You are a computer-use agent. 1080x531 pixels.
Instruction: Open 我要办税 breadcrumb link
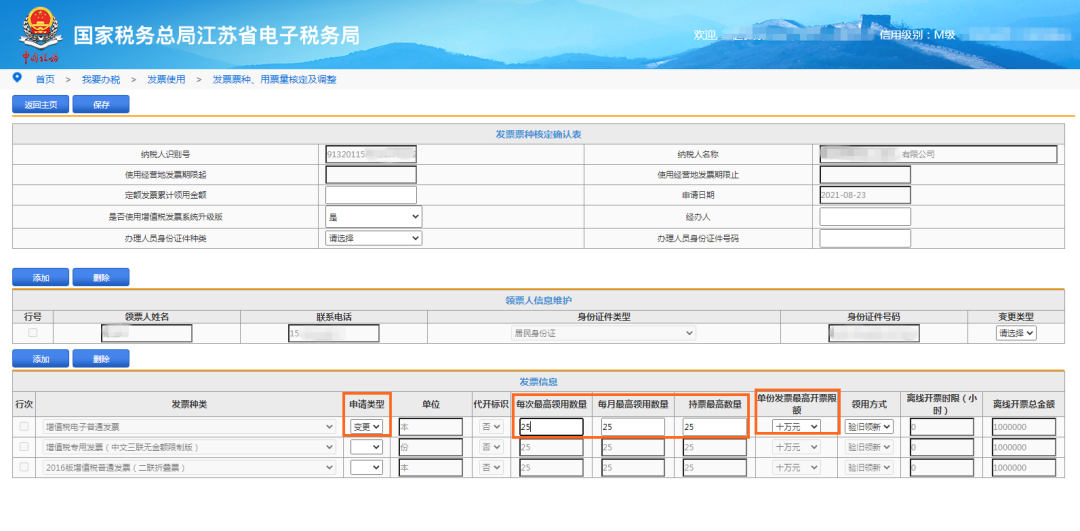click(x=101, y=79)
